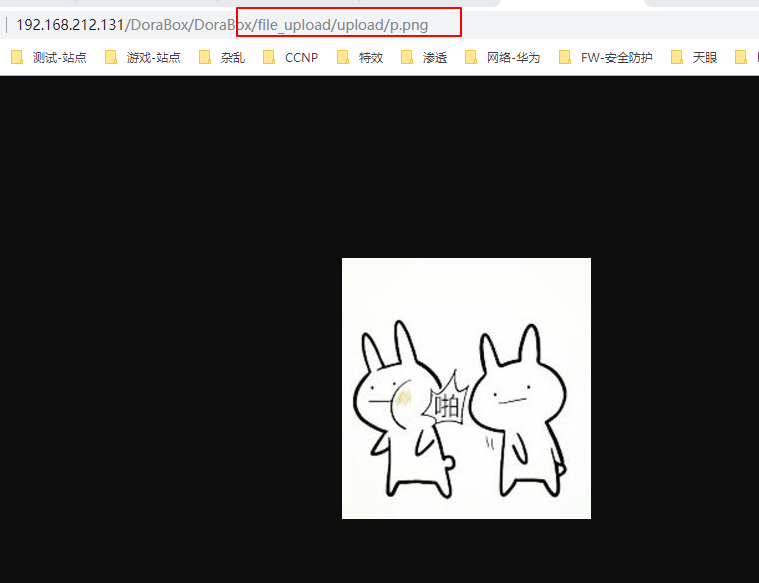Open the 测试-站点 bookmark folder

(49, 58)
